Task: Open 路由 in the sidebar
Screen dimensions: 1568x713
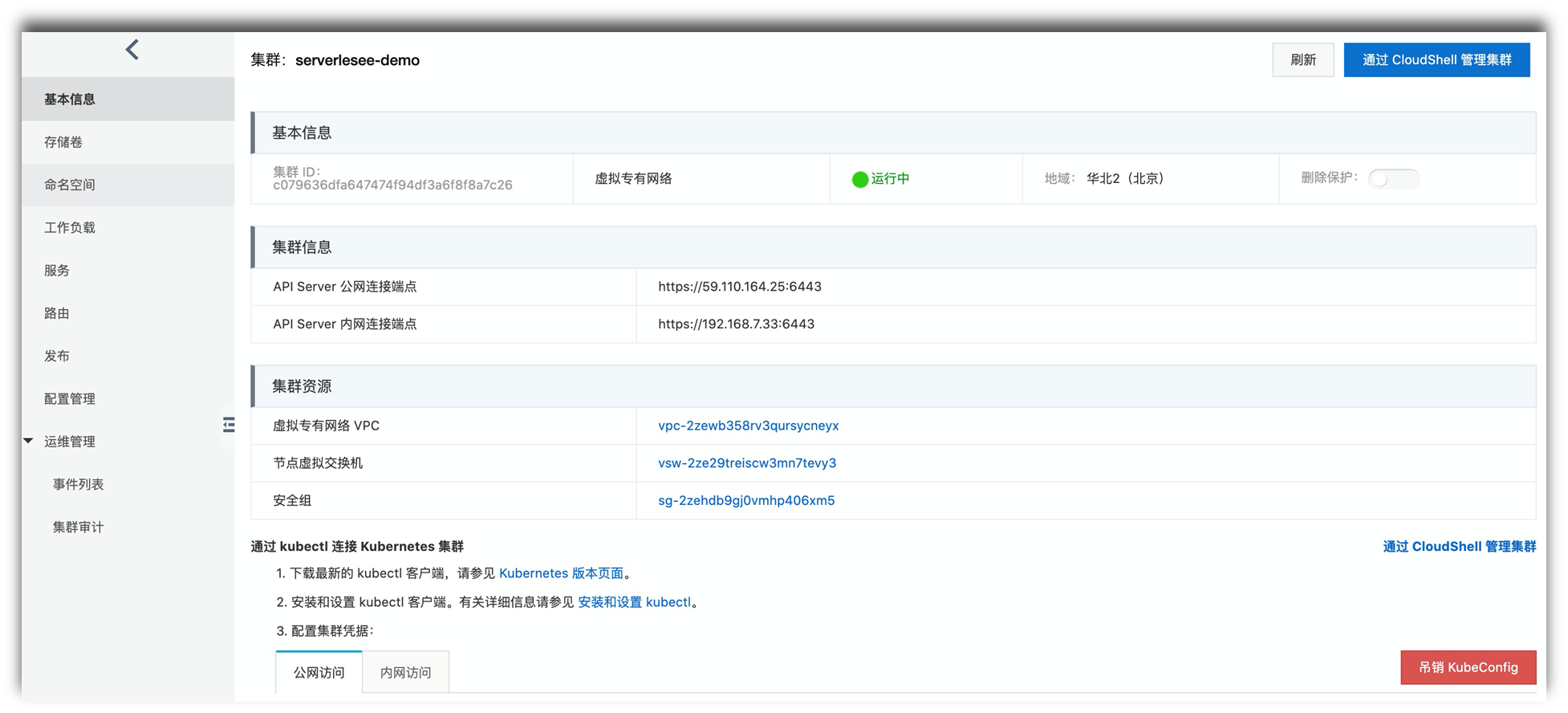Action: pos(128,313)
